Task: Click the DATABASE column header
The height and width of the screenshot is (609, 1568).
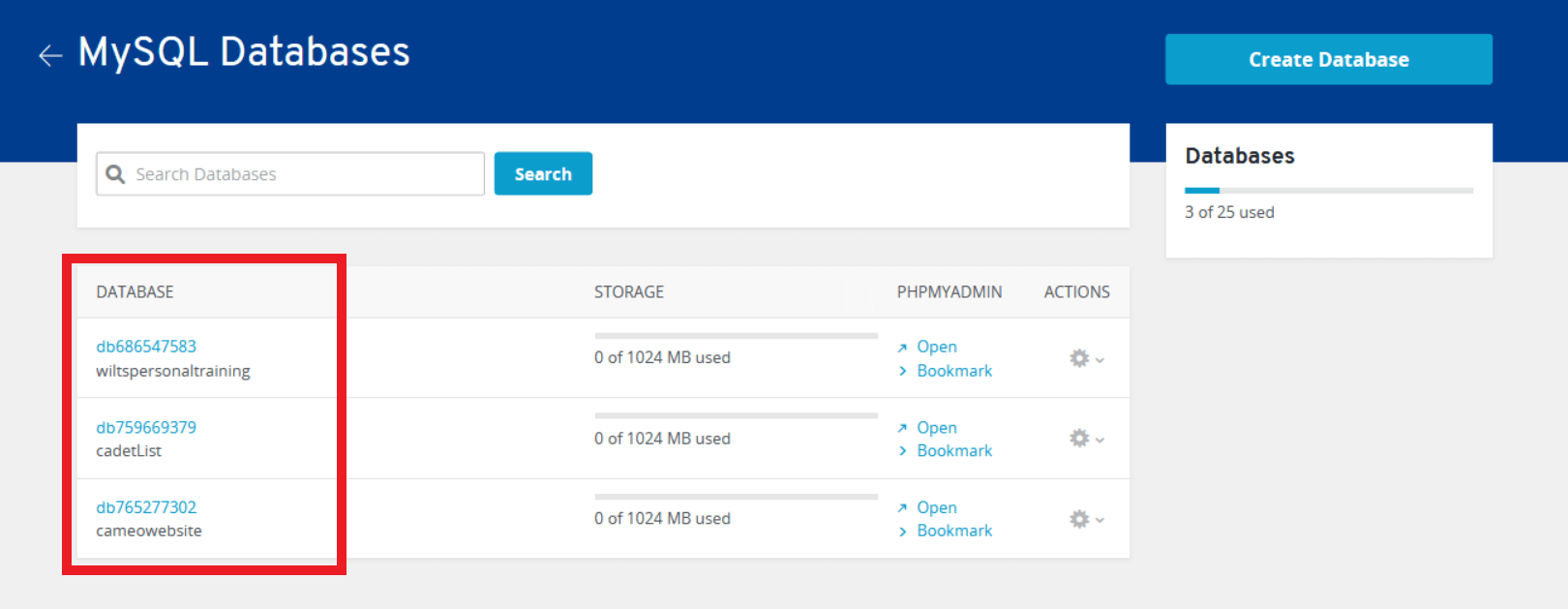Action: 135,291
